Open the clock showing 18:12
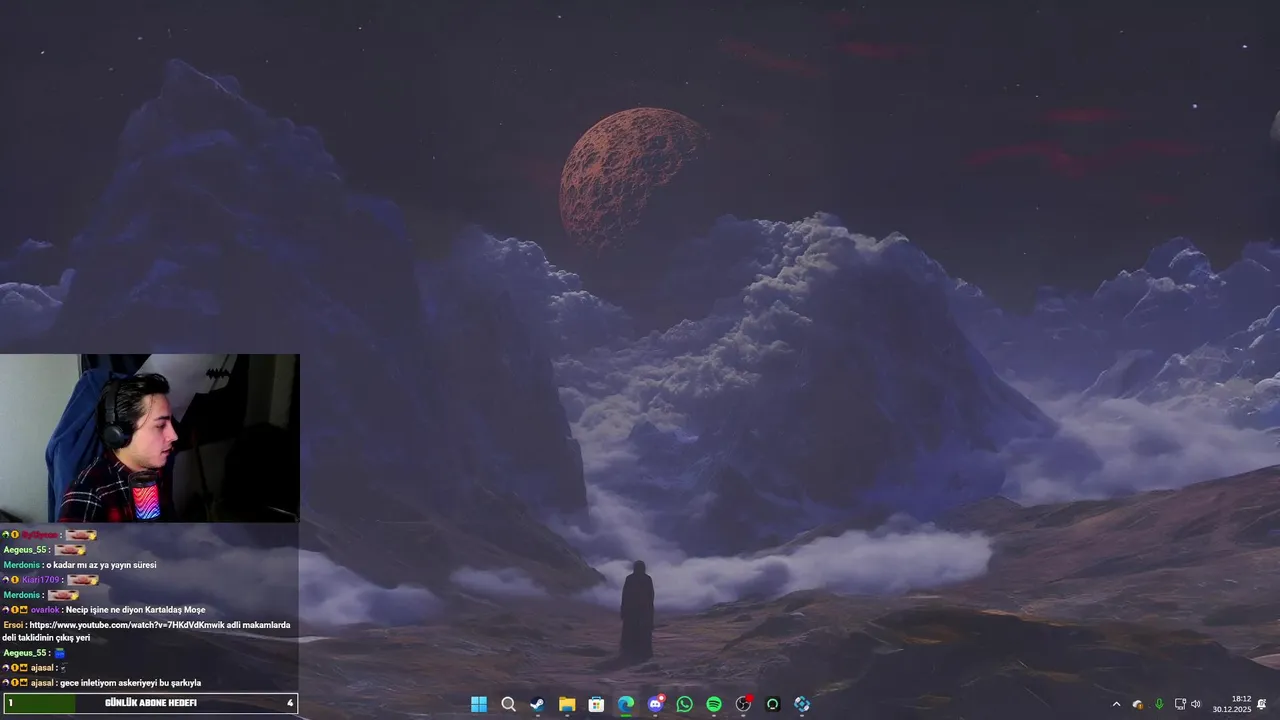Image resolution: width=1280 pixels, height=720 pixels. point(1232,704)
